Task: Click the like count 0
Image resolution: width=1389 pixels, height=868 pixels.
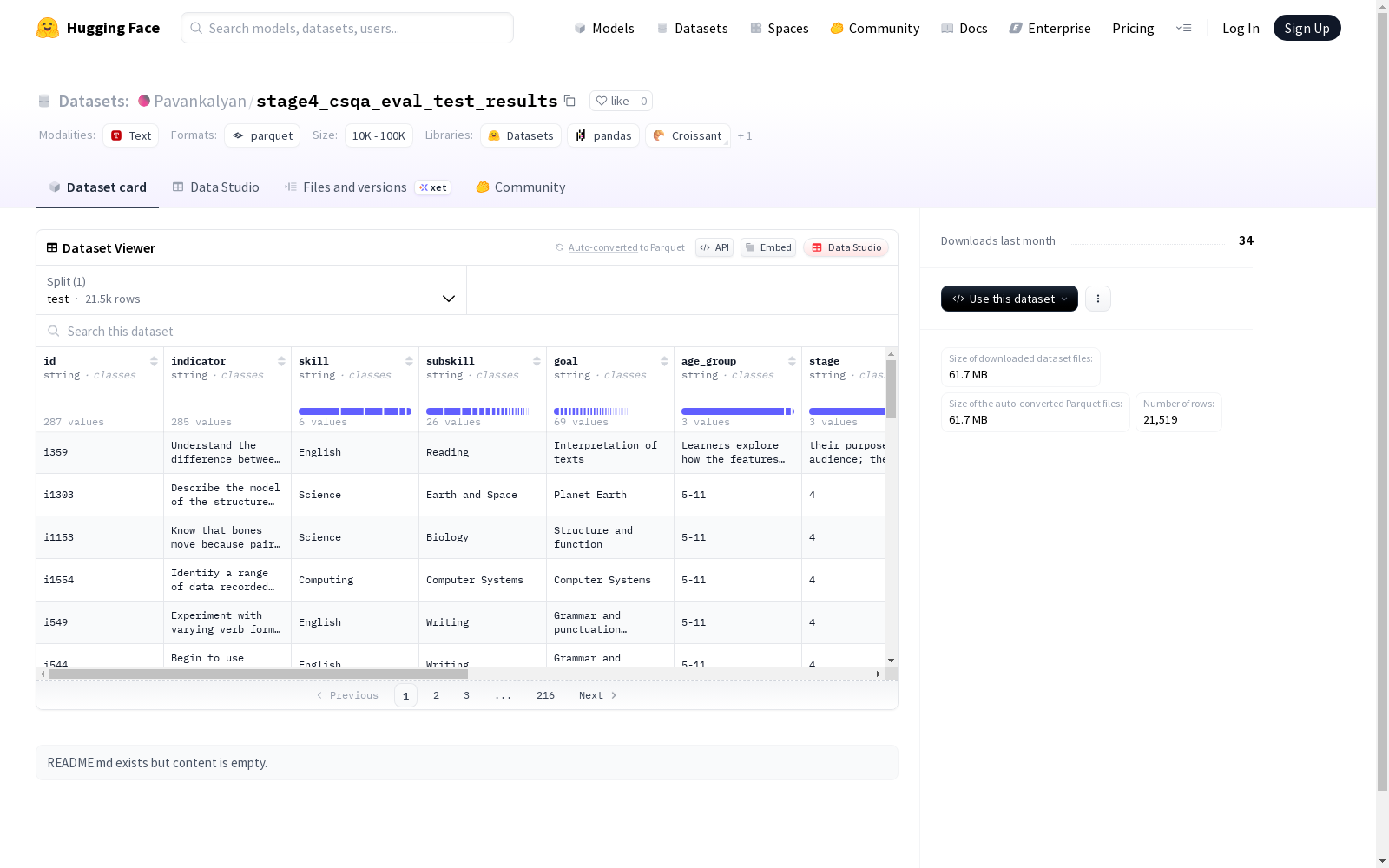Action: pyautogui.click(x=644, y=101)
